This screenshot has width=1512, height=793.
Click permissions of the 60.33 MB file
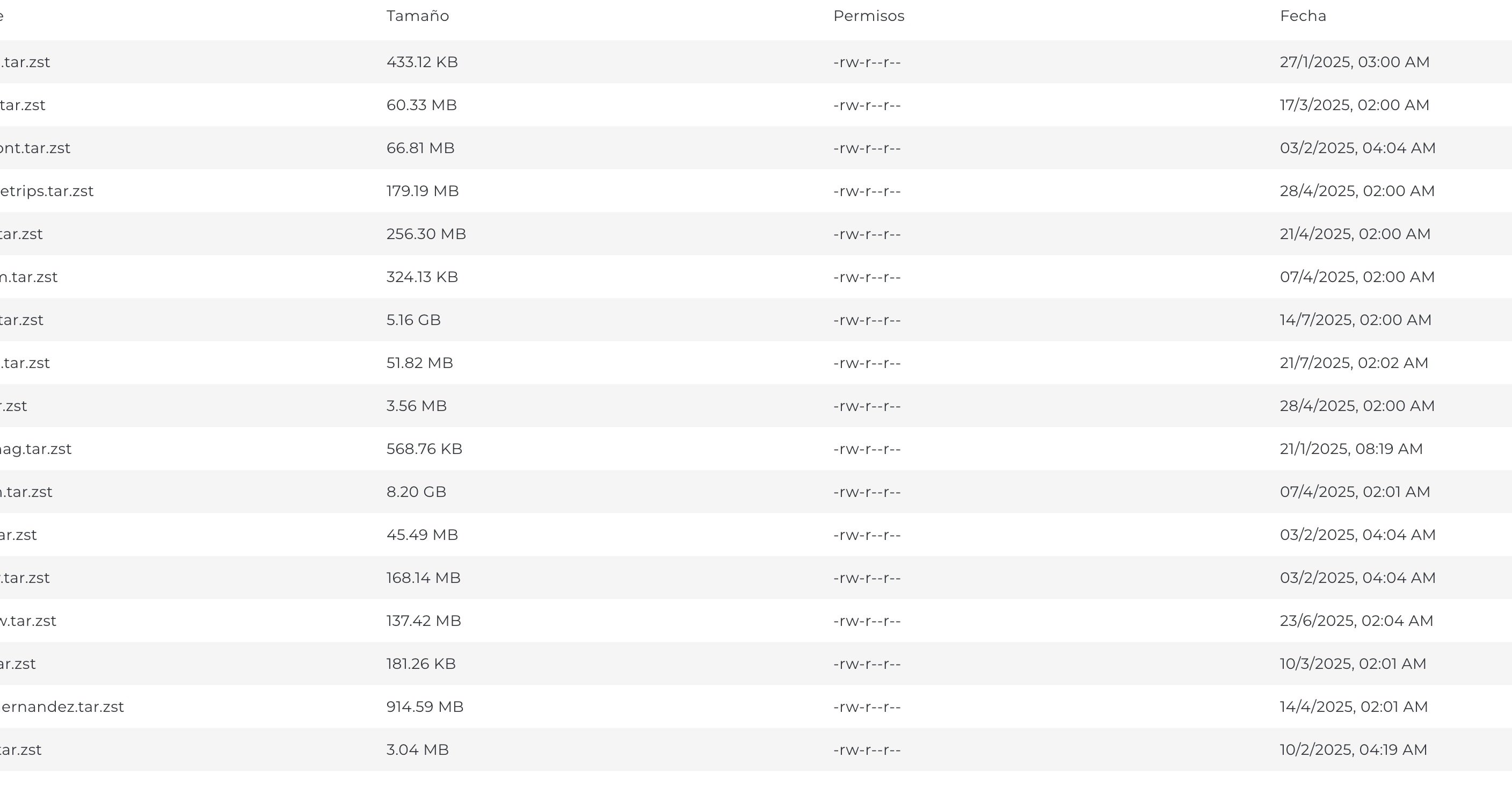tap(867, 105)
